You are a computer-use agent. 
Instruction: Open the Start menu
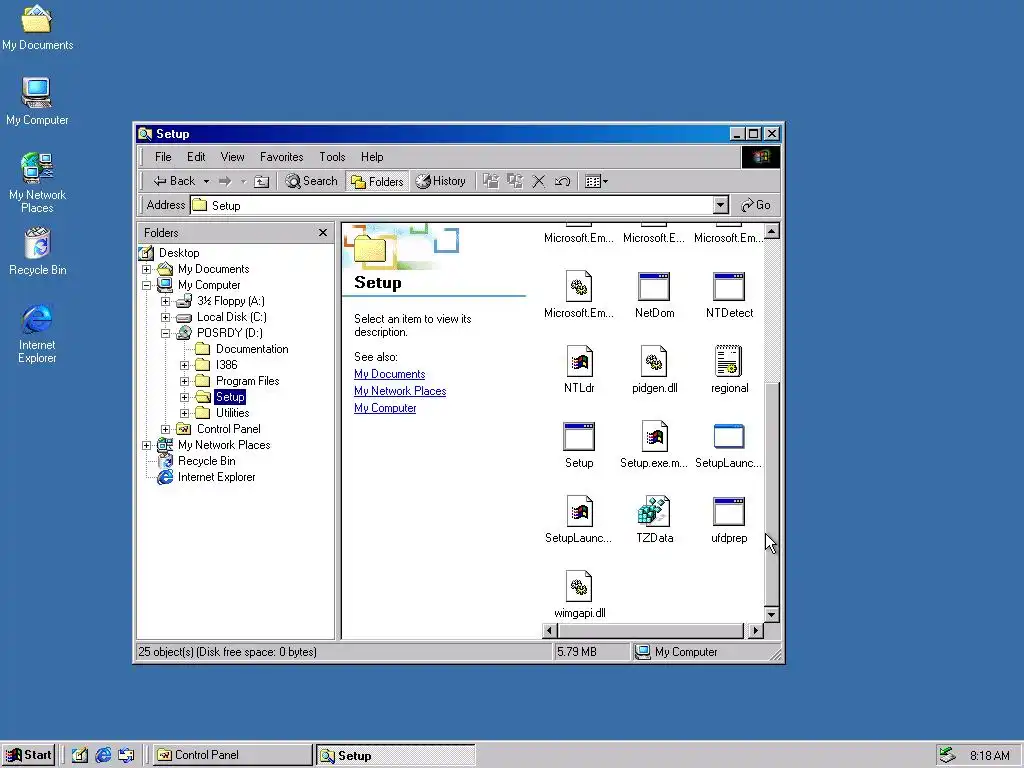pos(28,755)
